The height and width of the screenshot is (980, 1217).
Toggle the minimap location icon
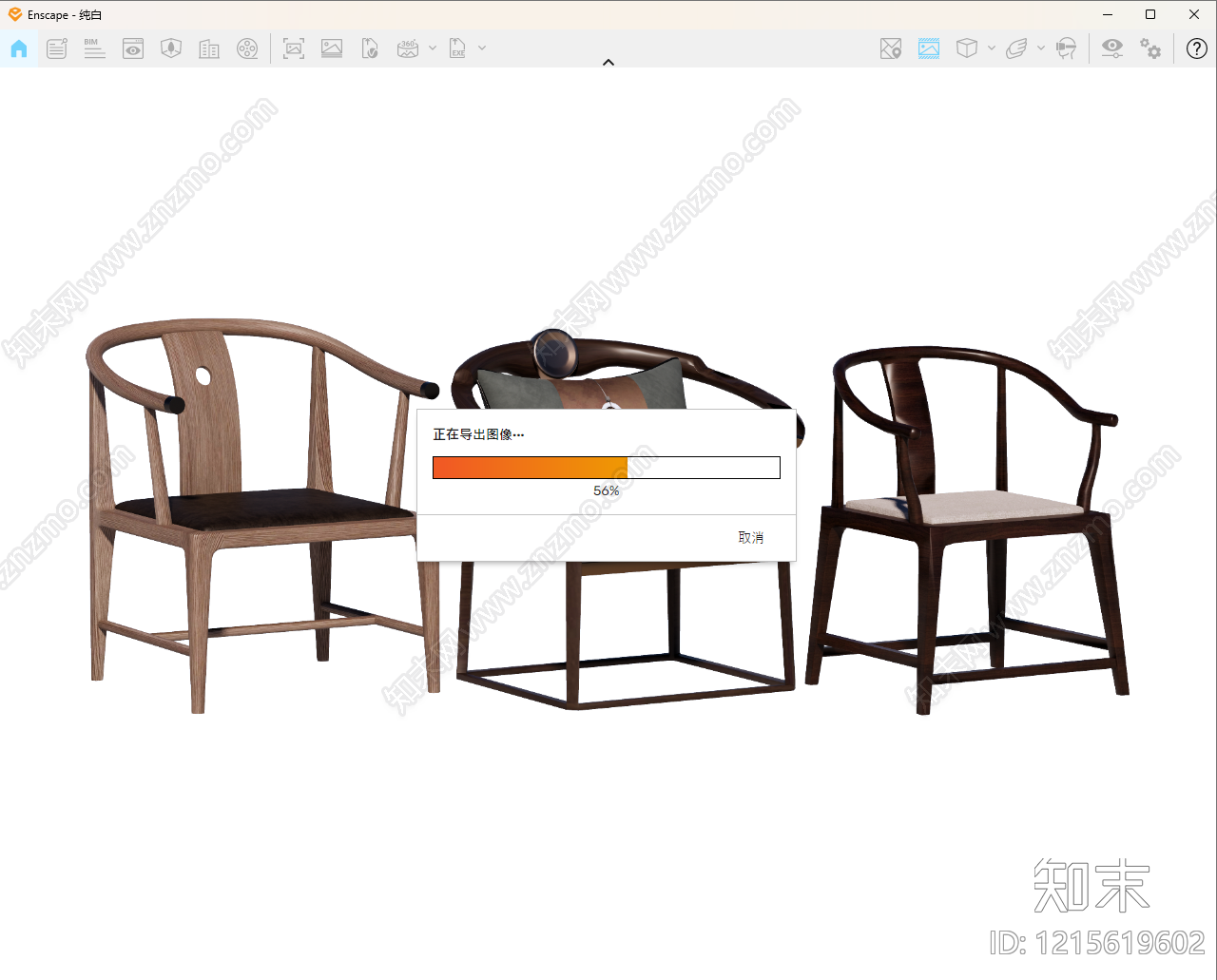pyautogui.click(x=891, y=48)
